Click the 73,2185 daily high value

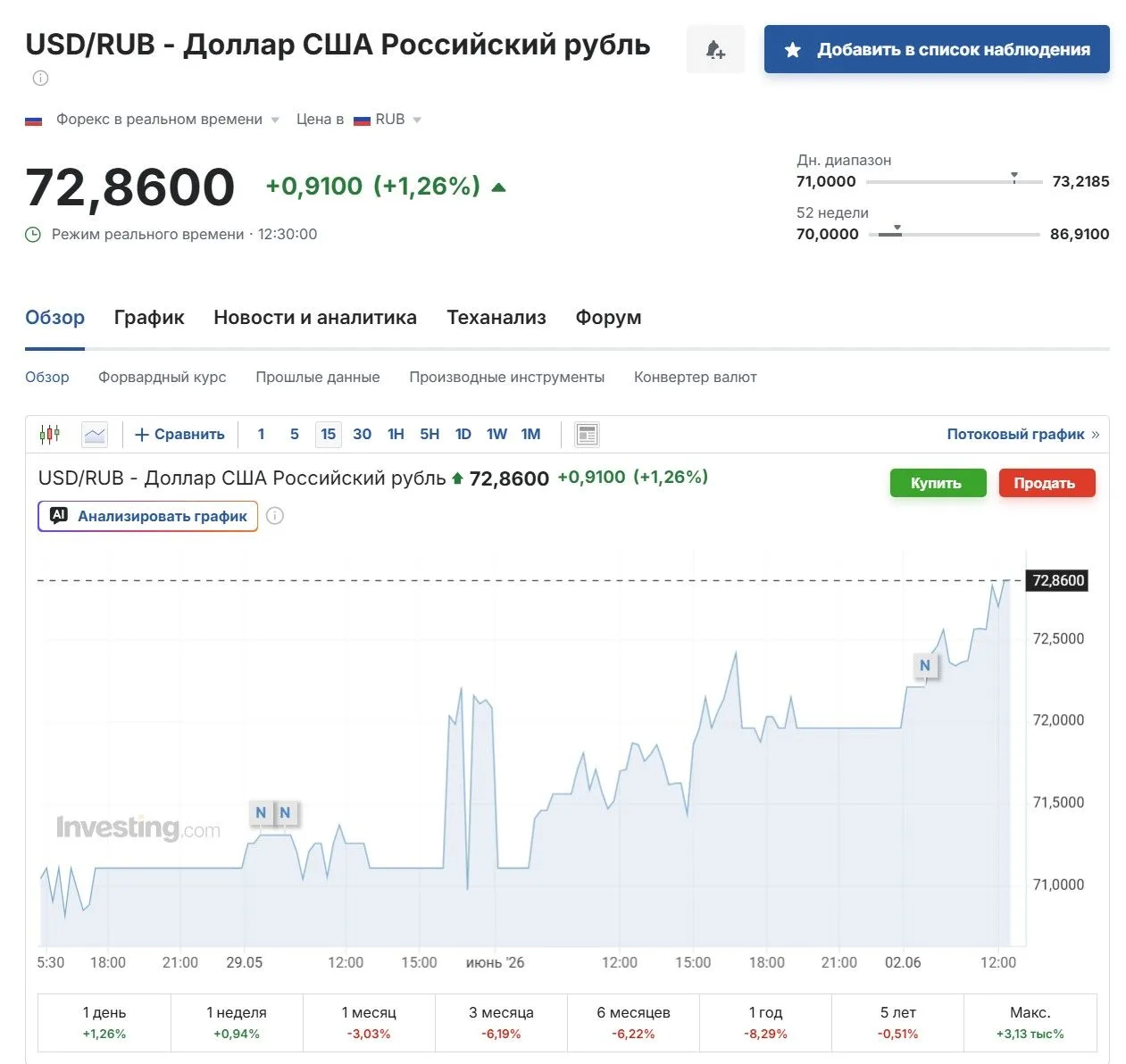coord(1080,182)
